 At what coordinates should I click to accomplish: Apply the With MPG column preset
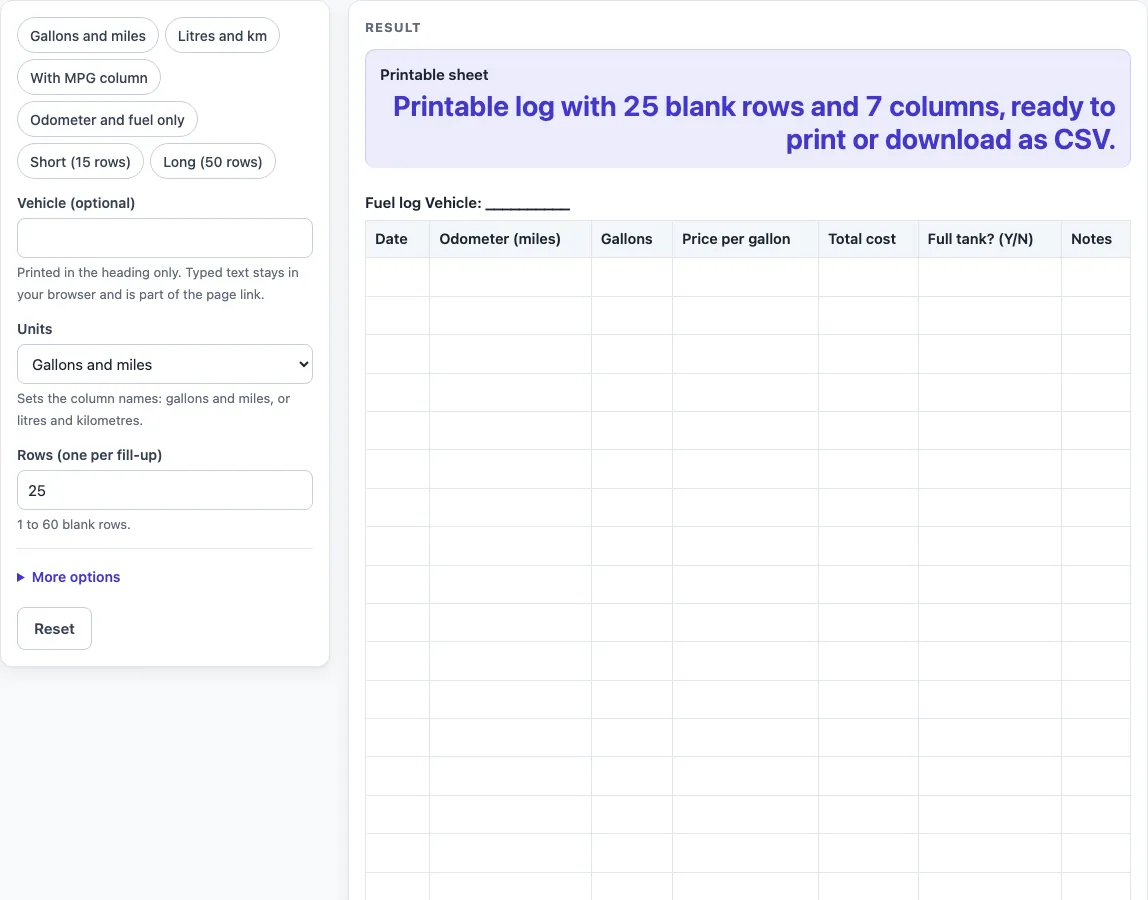coord(89,78)
